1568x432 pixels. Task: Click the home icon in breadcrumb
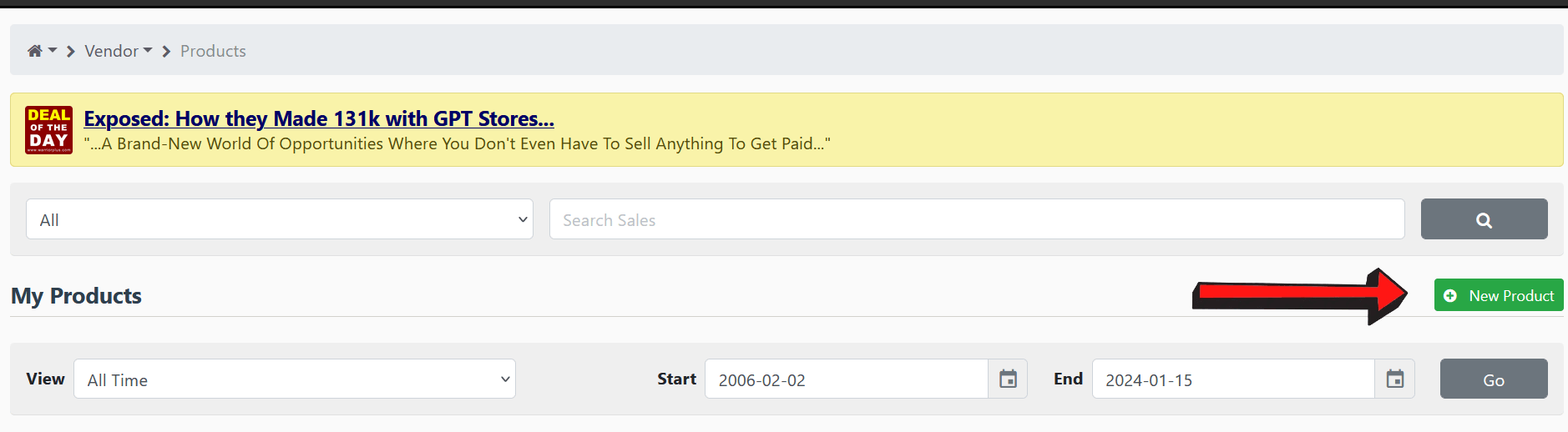(34, 51)
